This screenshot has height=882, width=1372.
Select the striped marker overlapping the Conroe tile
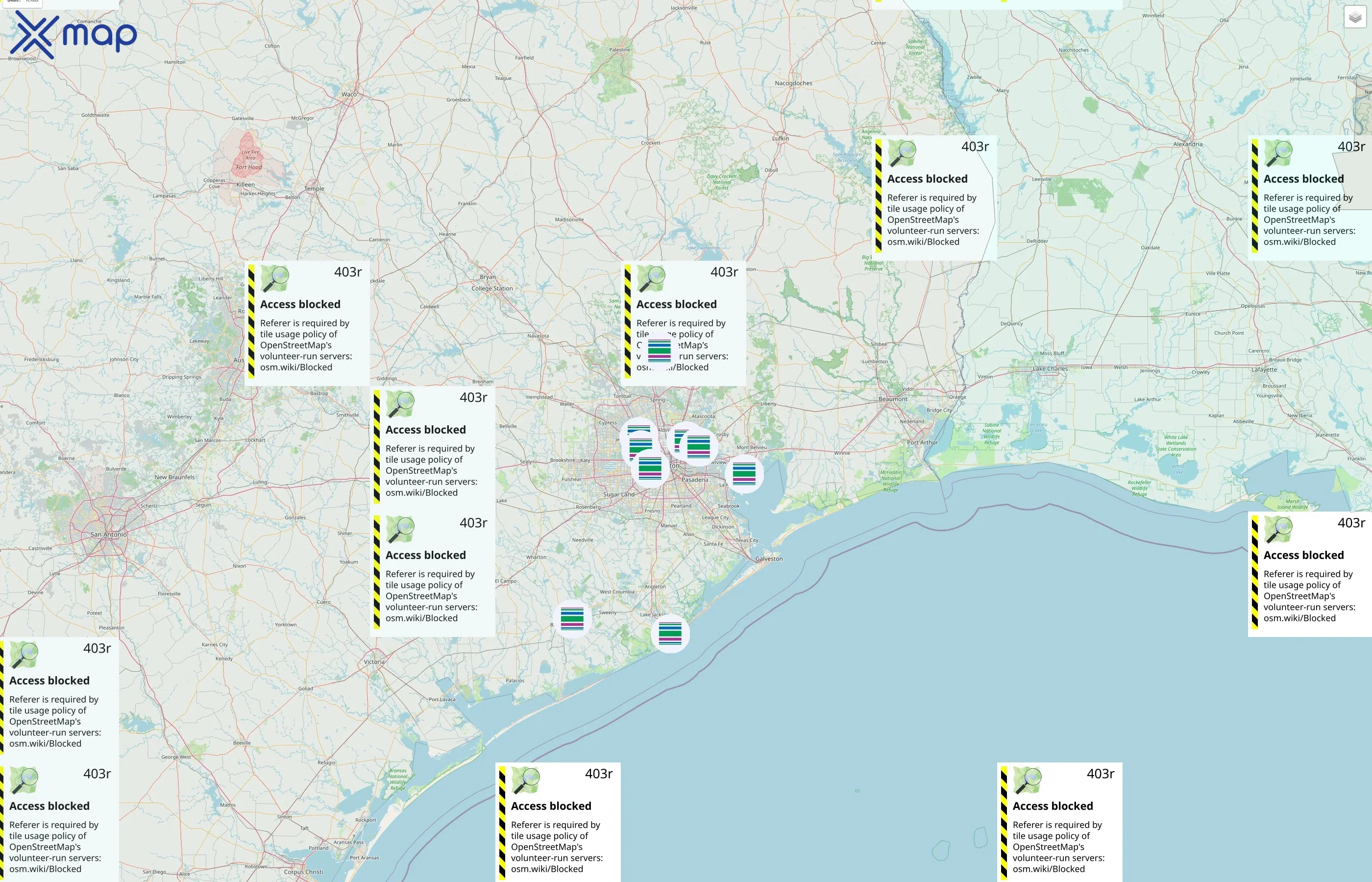coord(659,350)
